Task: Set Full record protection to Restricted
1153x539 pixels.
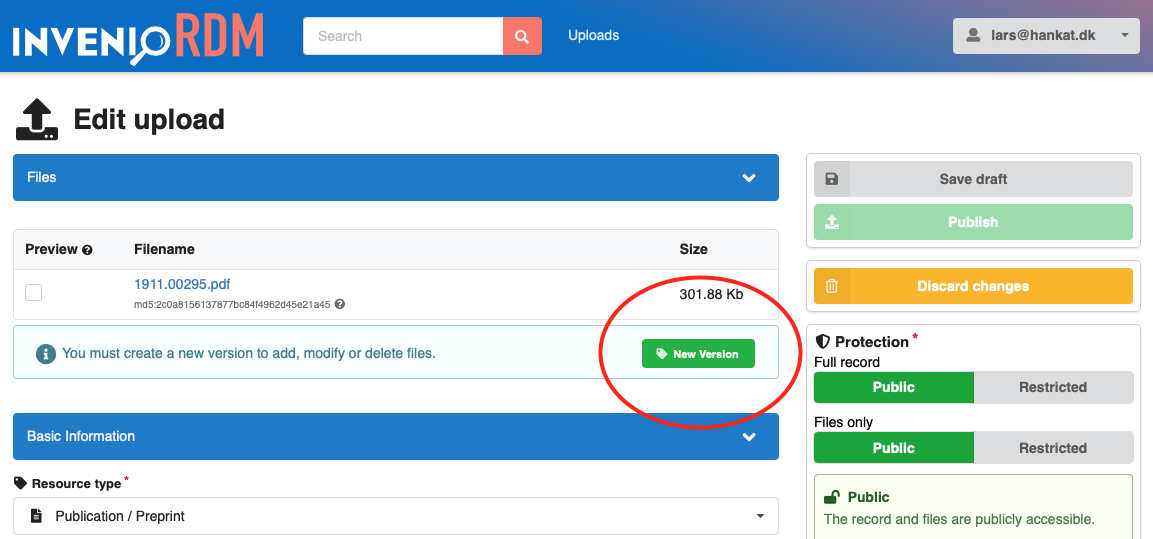Action: point(1053,387)
